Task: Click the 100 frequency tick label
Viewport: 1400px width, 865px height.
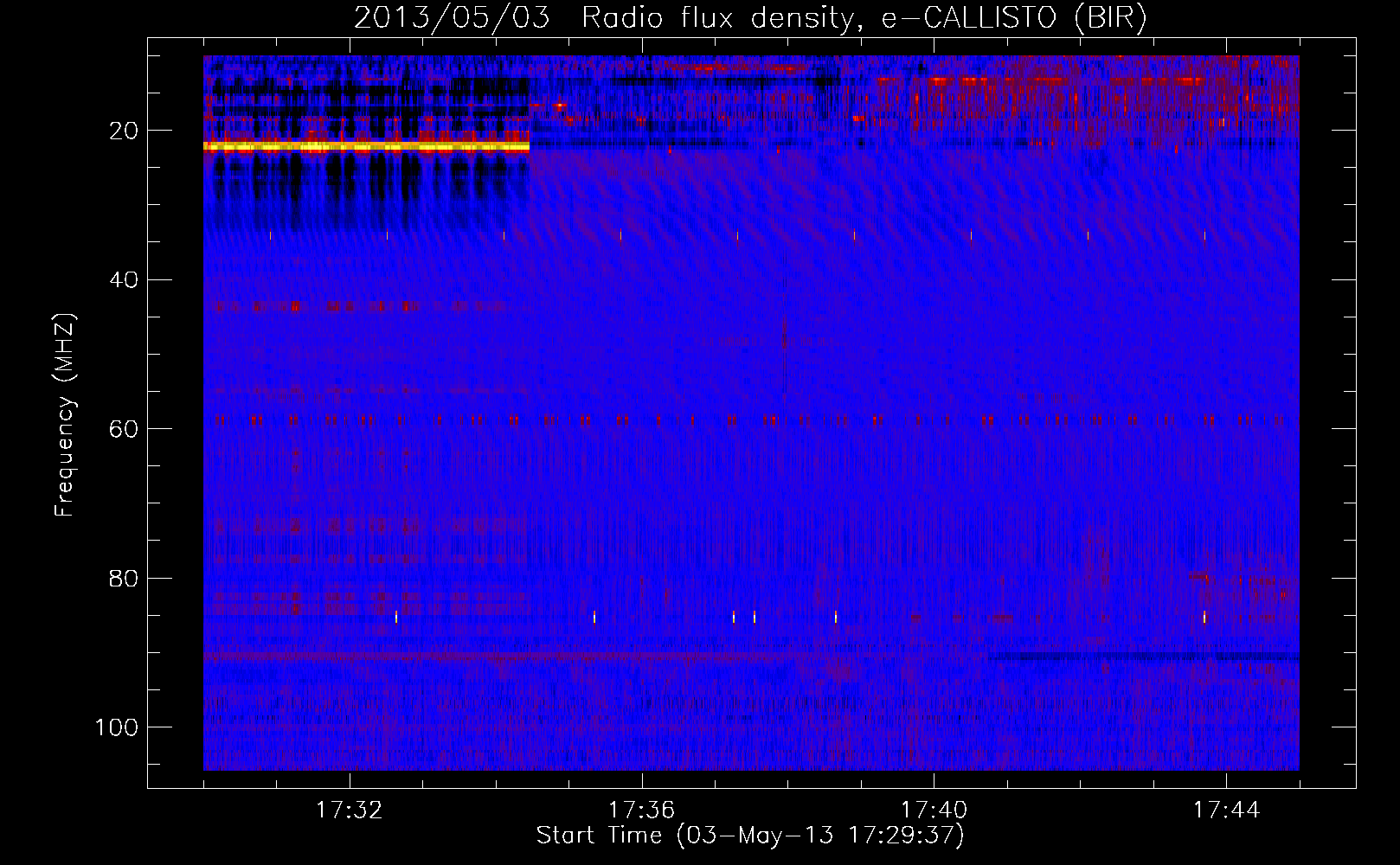Action: (x=117, y=727)
